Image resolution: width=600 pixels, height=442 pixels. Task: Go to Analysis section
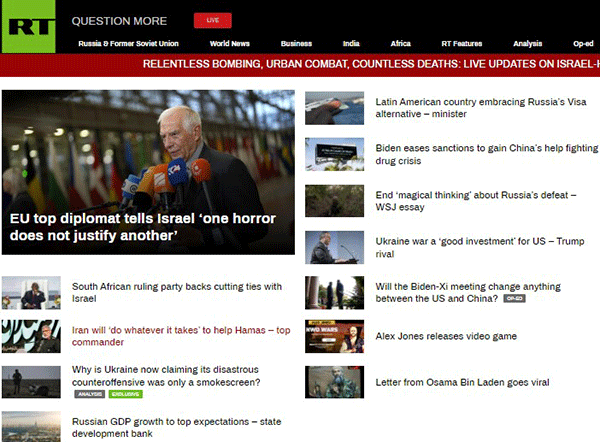point(528,44)
